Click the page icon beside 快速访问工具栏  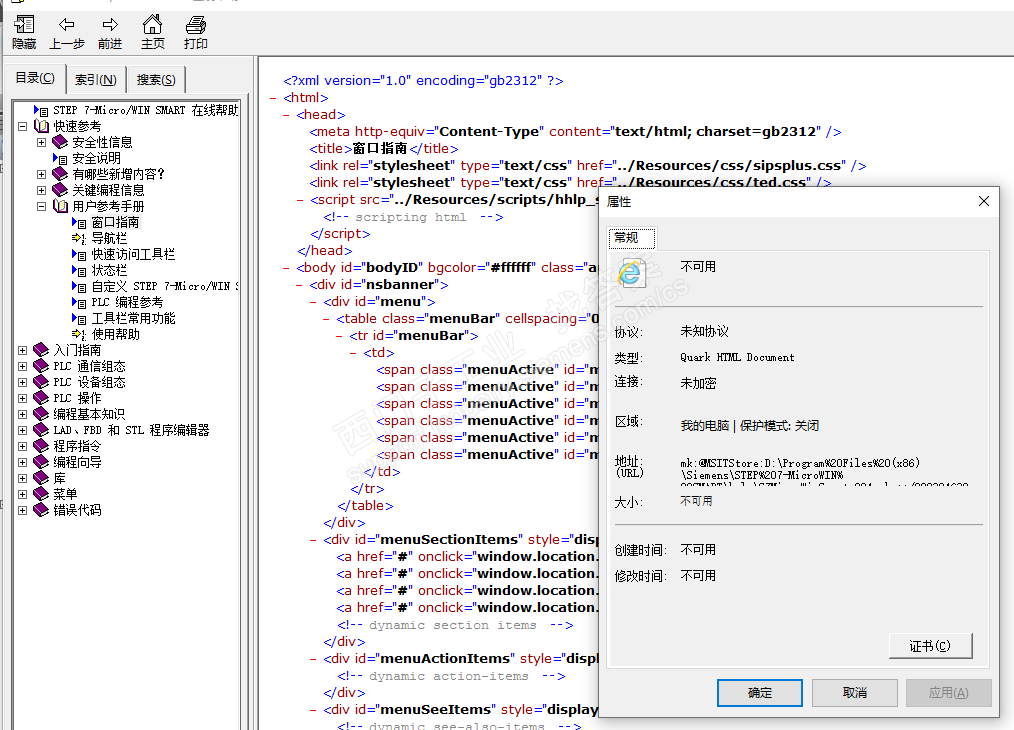click(x=79, y=255)
